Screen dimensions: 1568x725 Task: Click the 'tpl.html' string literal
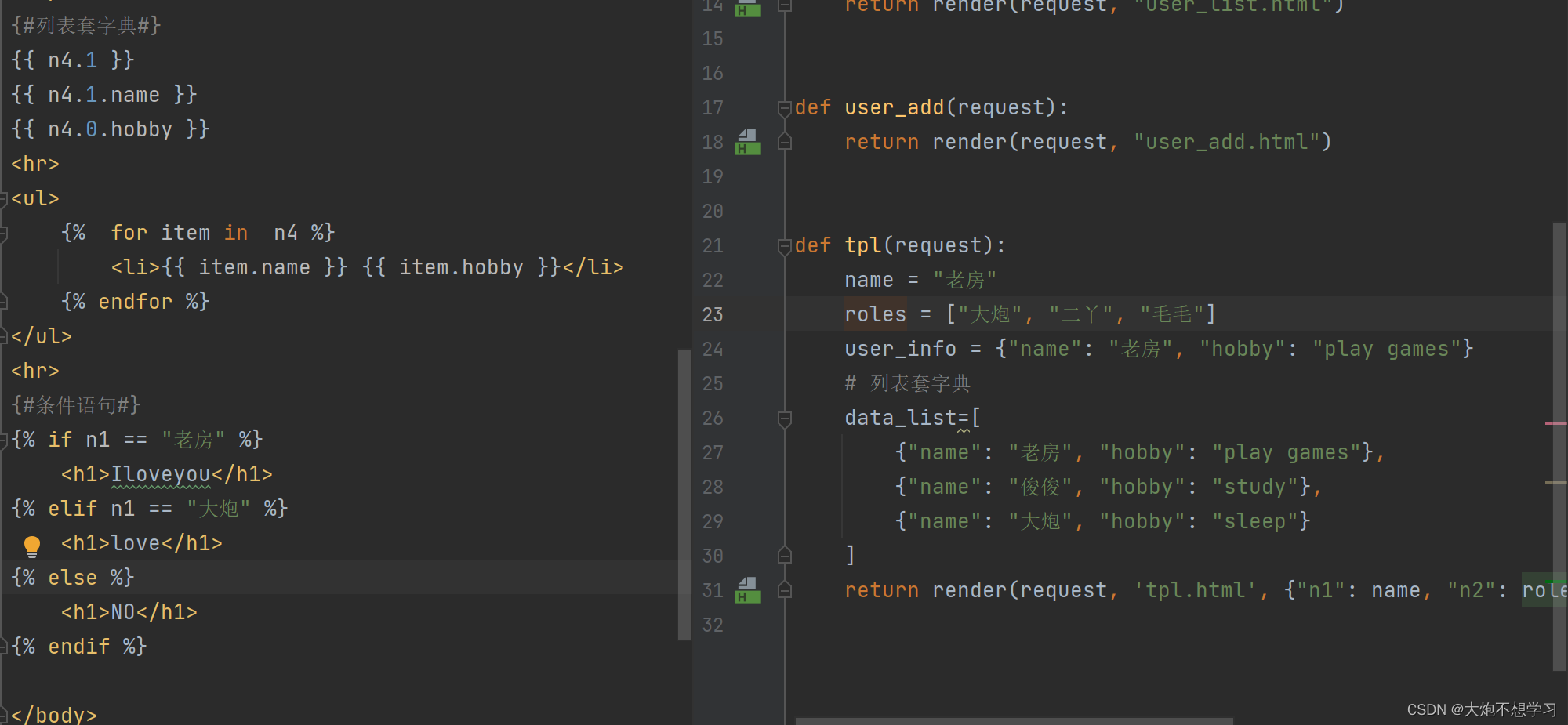pyautogui.click(x=1196, y=591)
